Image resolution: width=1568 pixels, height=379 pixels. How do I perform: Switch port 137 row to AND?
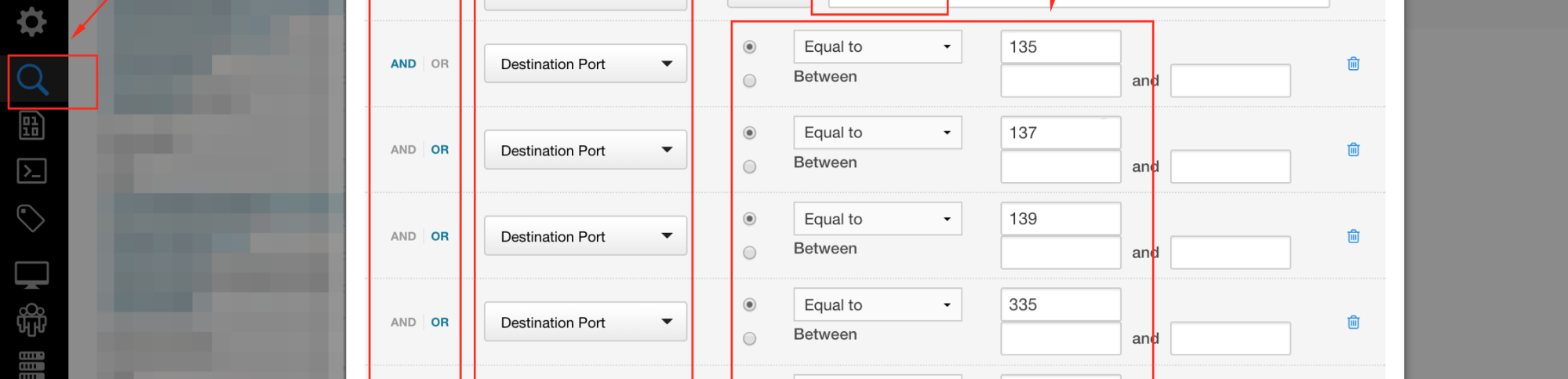tap(403, 150)
